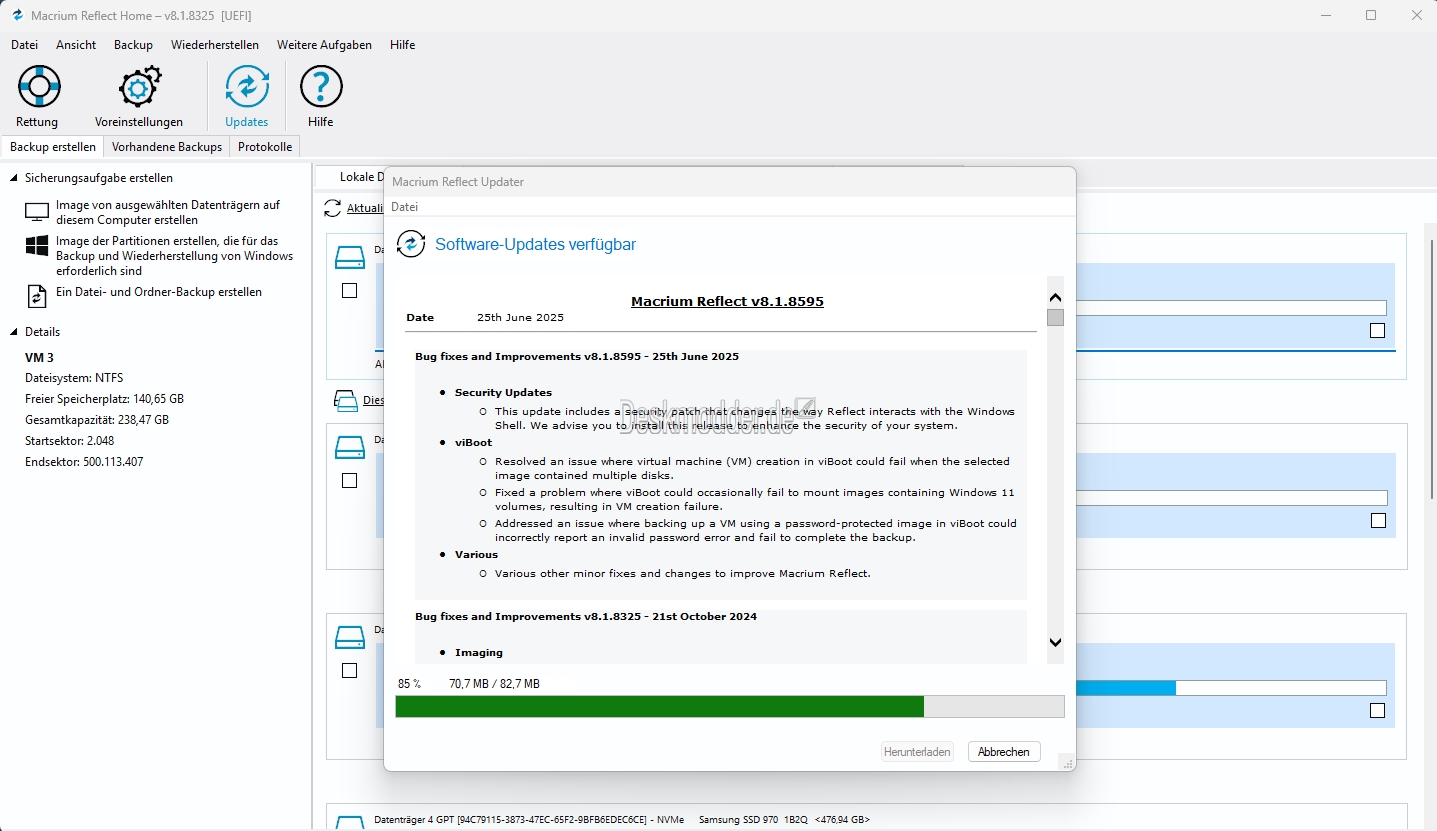
Task: Toggle the third disk's partition checkbox on the right
Action: [1378, 711]
